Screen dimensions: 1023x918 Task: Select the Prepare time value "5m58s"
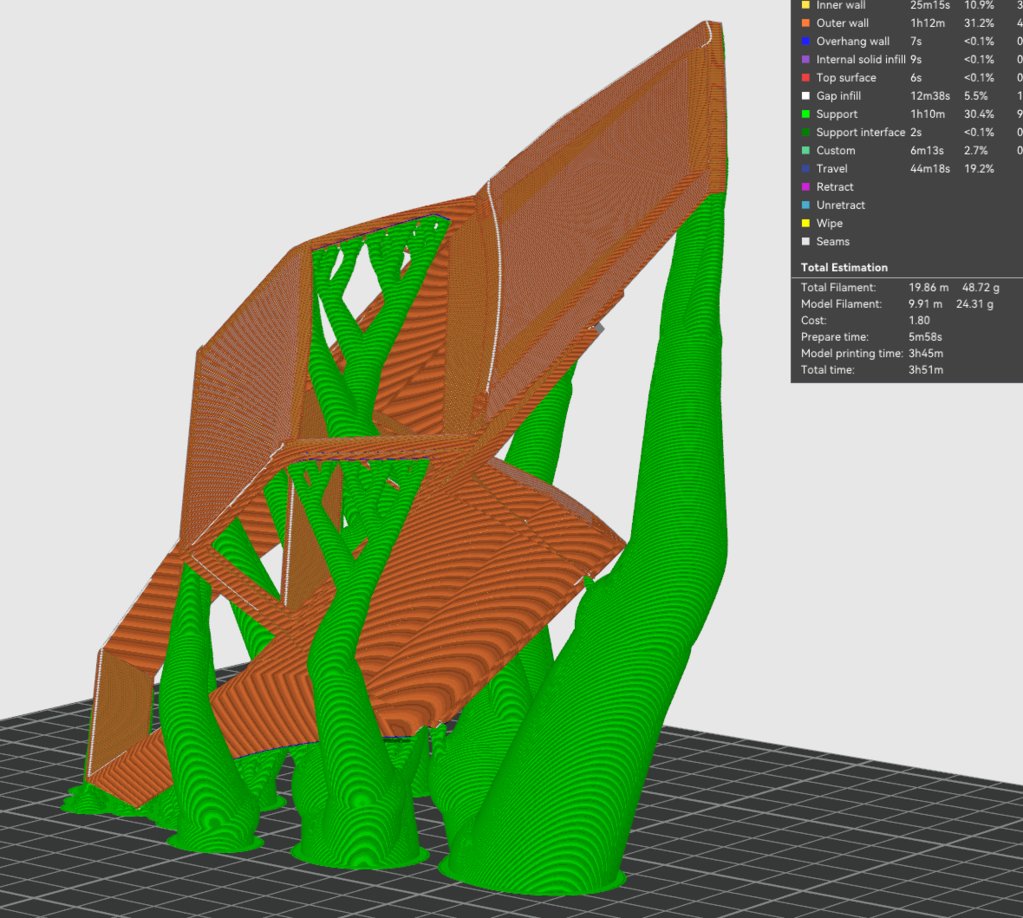(925, 337)
